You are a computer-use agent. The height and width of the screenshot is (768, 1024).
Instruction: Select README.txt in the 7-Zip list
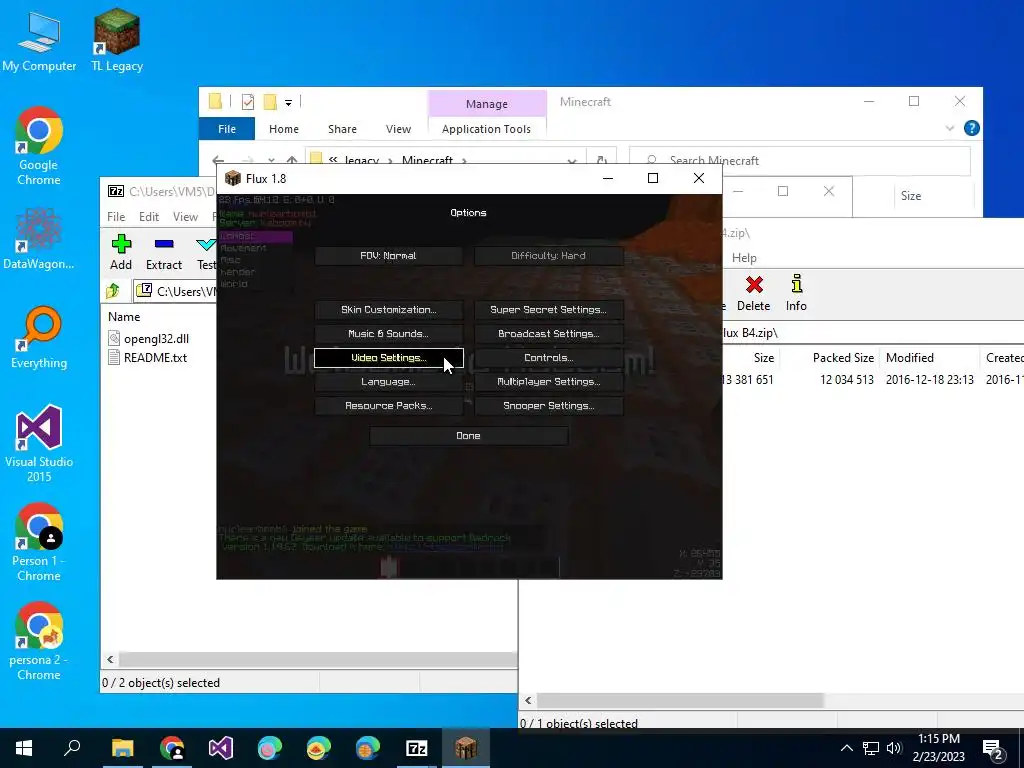point(148,358)
